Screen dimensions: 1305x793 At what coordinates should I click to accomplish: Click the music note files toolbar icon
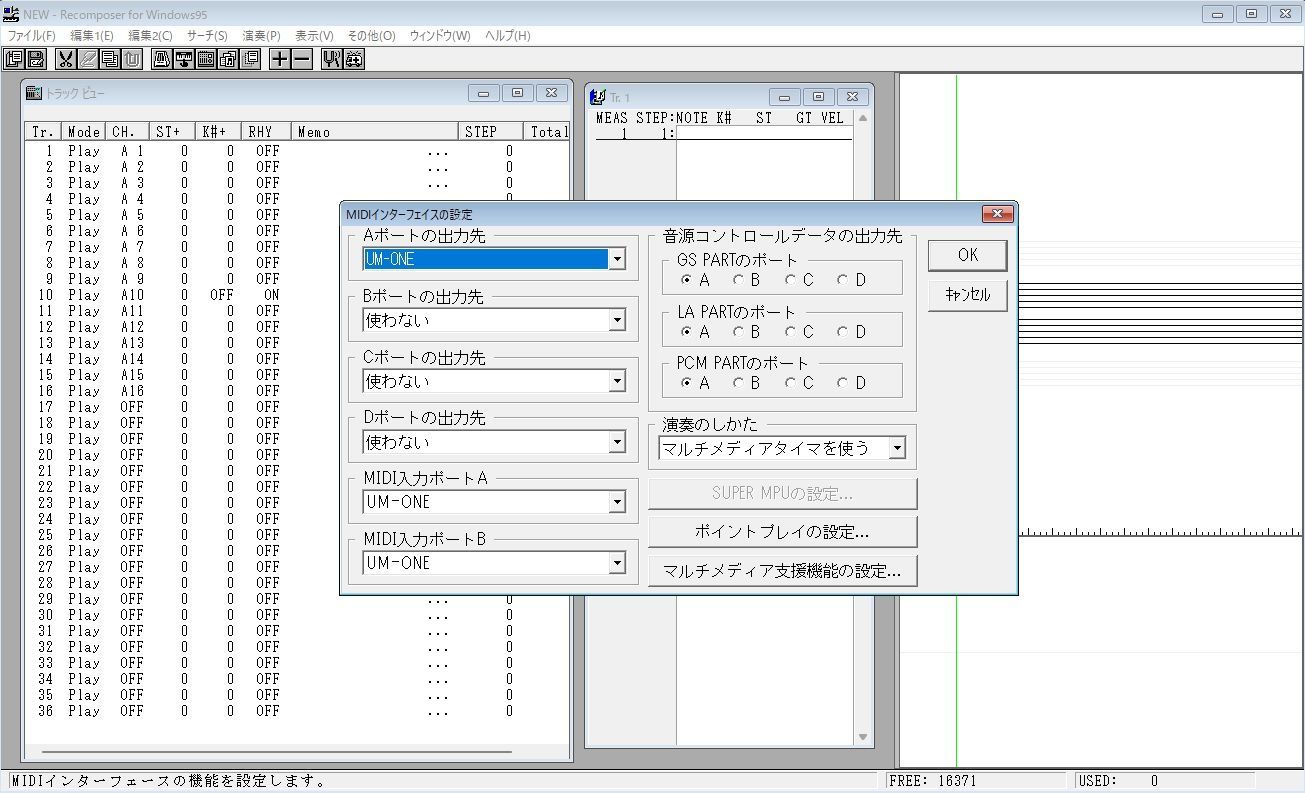228,59
